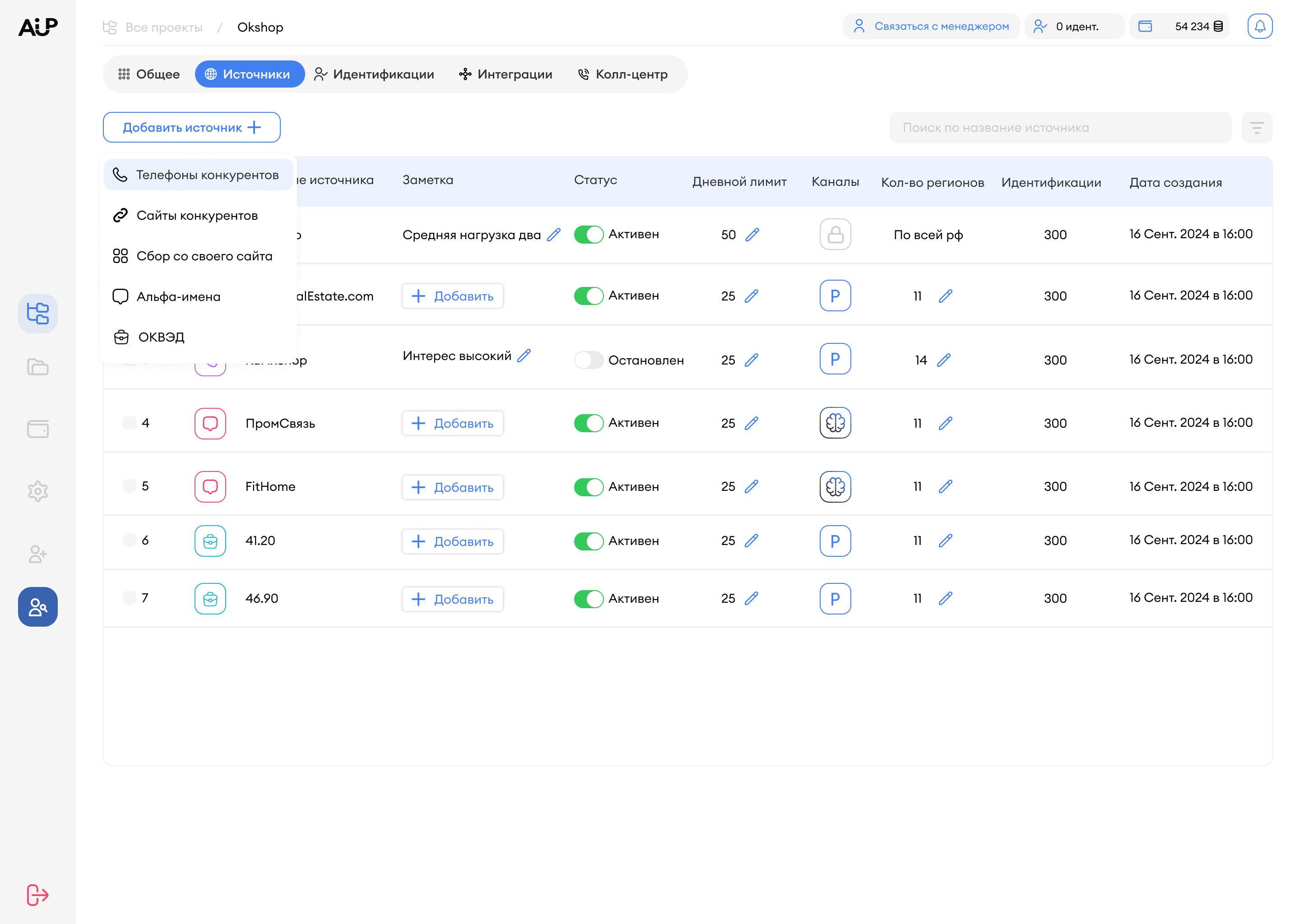Select Телефоны конкурентов from the dropdown

(x=198, y=175)
